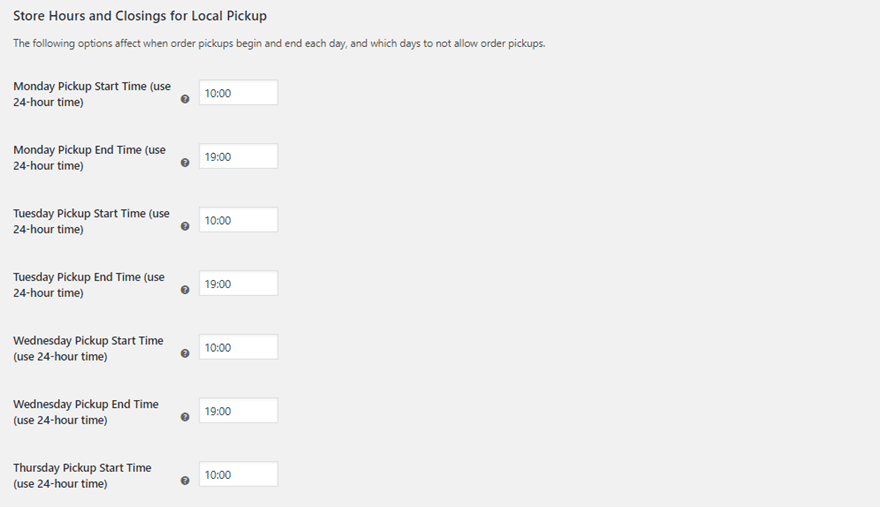Show help tip for Tuesday Pickup End Time
This screenshot has width=880, height=507.
185,290
